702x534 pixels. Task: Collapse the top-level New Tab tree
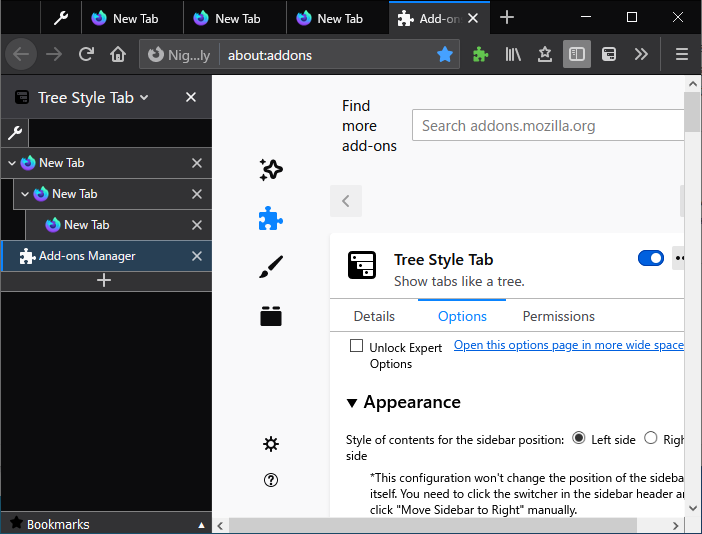tap(12, 163)
